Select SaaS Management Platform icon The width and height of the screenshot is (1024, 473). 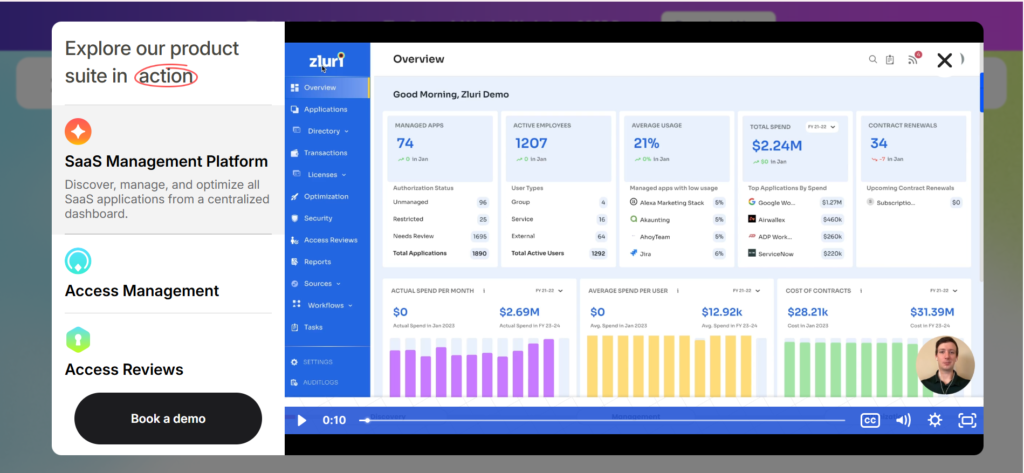[78, 131]
